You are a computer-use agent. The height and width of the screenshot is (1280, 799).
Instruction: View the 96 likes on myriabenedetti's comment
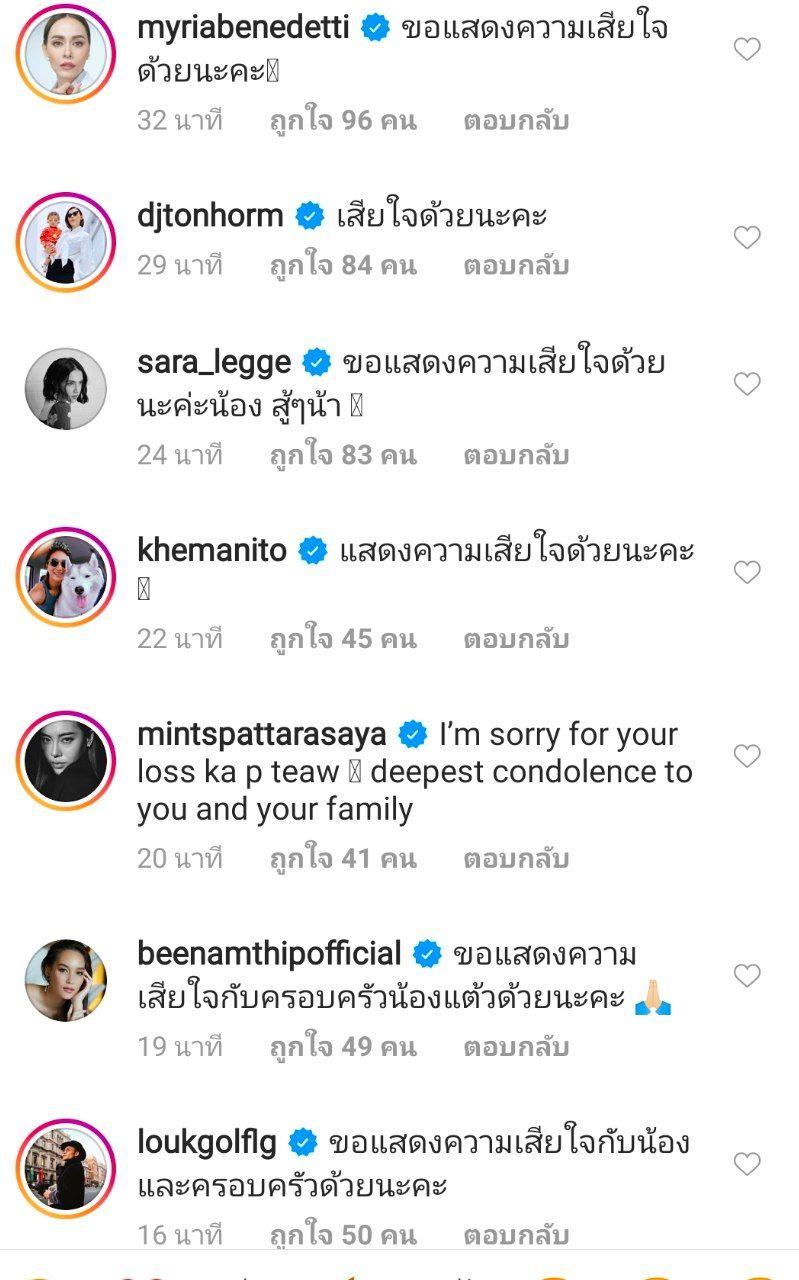[343, 121]
